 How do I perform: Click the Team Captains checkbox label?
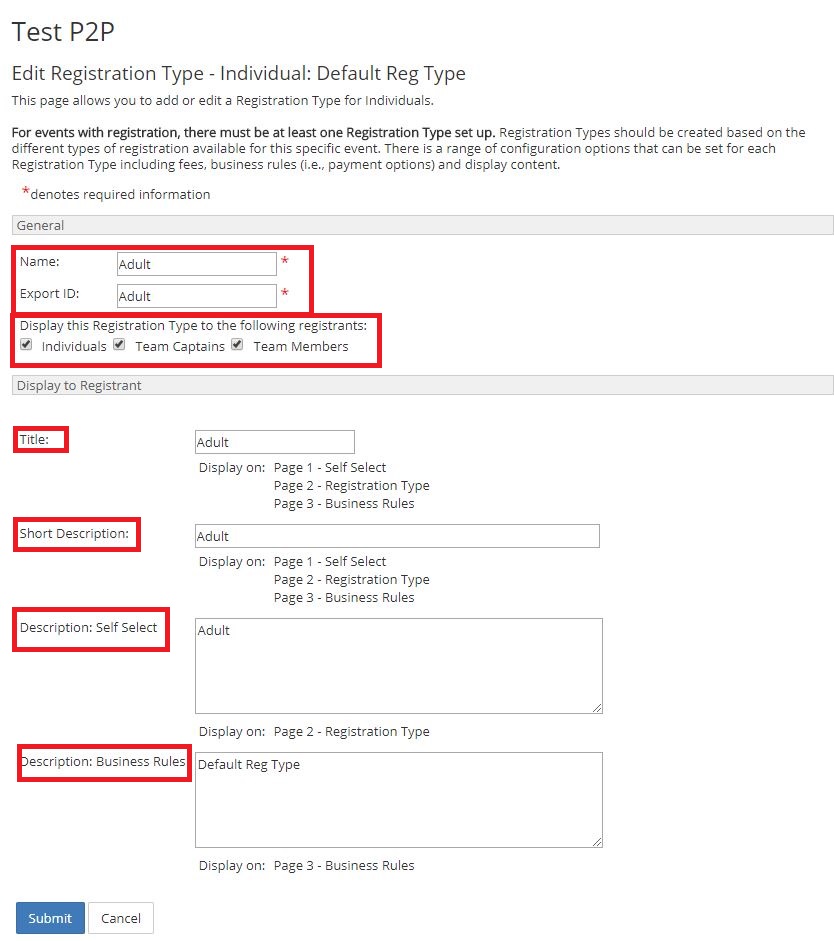tap(179, 346)
